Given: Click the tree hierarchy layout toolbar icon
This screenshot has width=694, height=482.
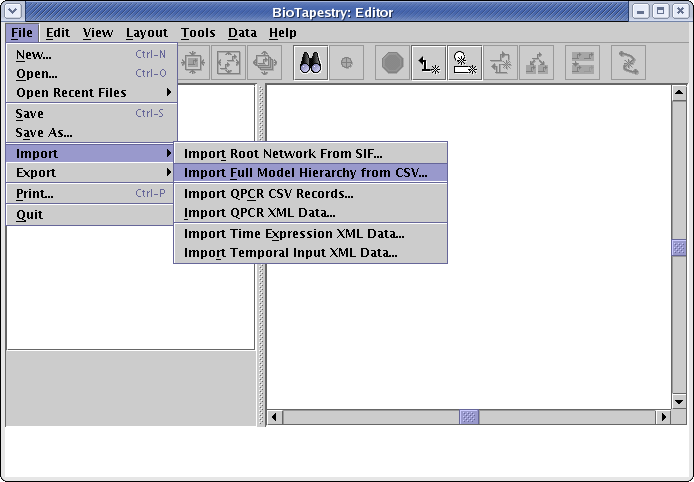Looking at the screenshot, I should pos(536,63).
